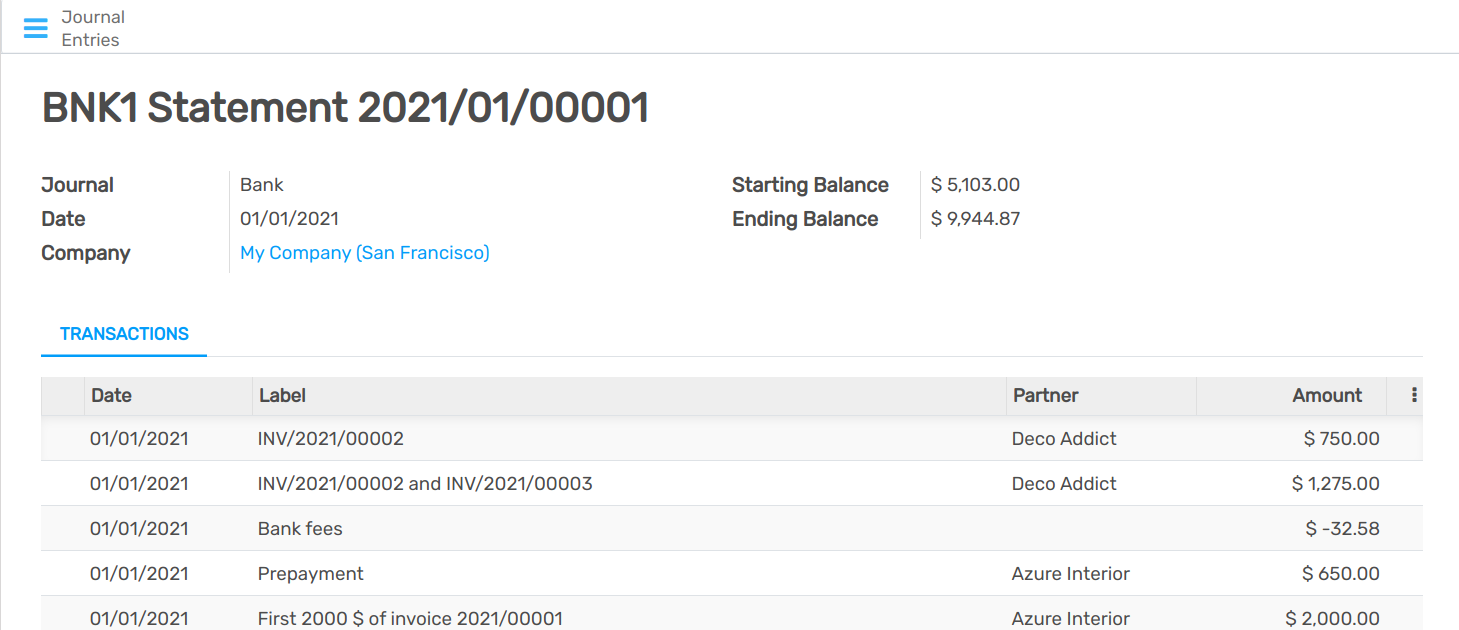
Task: Click the Ending Balance value $ 9,944.87
Action: (975, 219)
